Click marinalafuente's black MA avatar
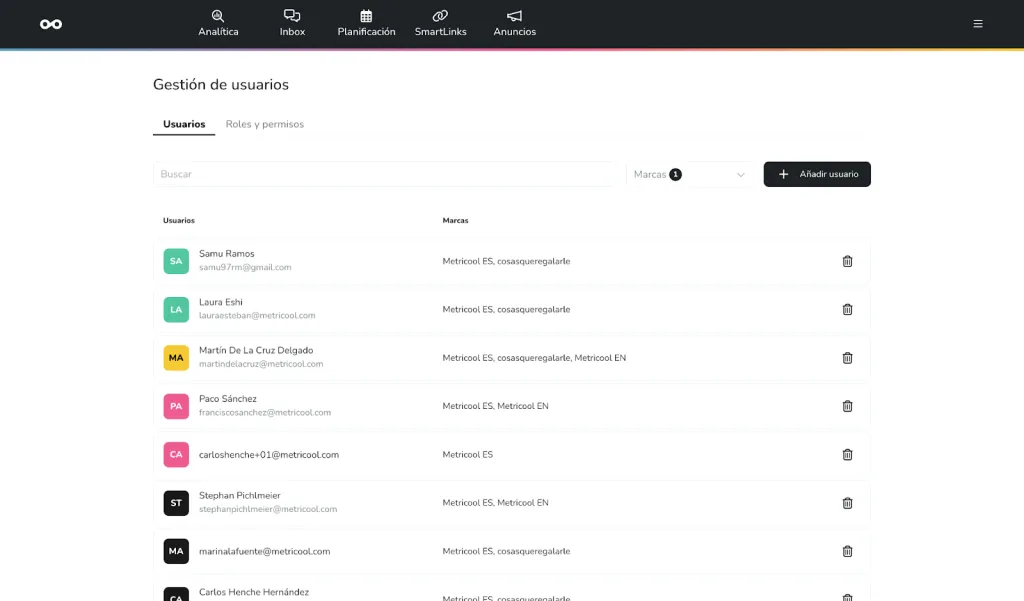The width and height of the screenshot is (1024, 601). 176,551
